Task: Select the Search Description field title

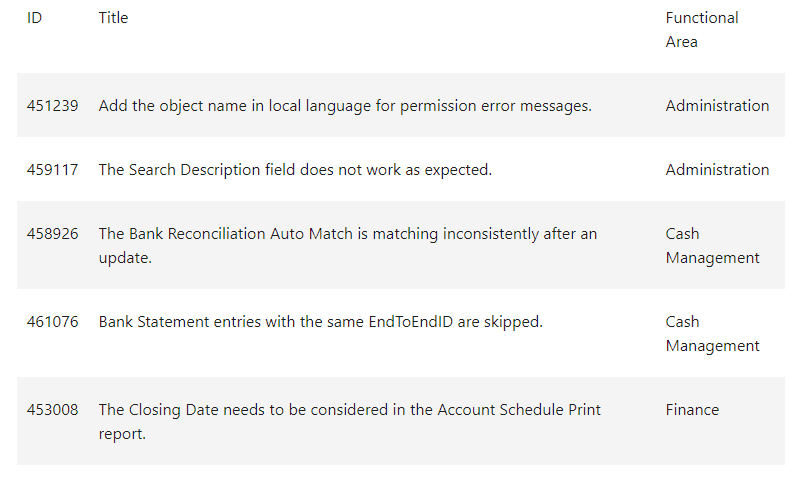Action: [x=295, y=170]
